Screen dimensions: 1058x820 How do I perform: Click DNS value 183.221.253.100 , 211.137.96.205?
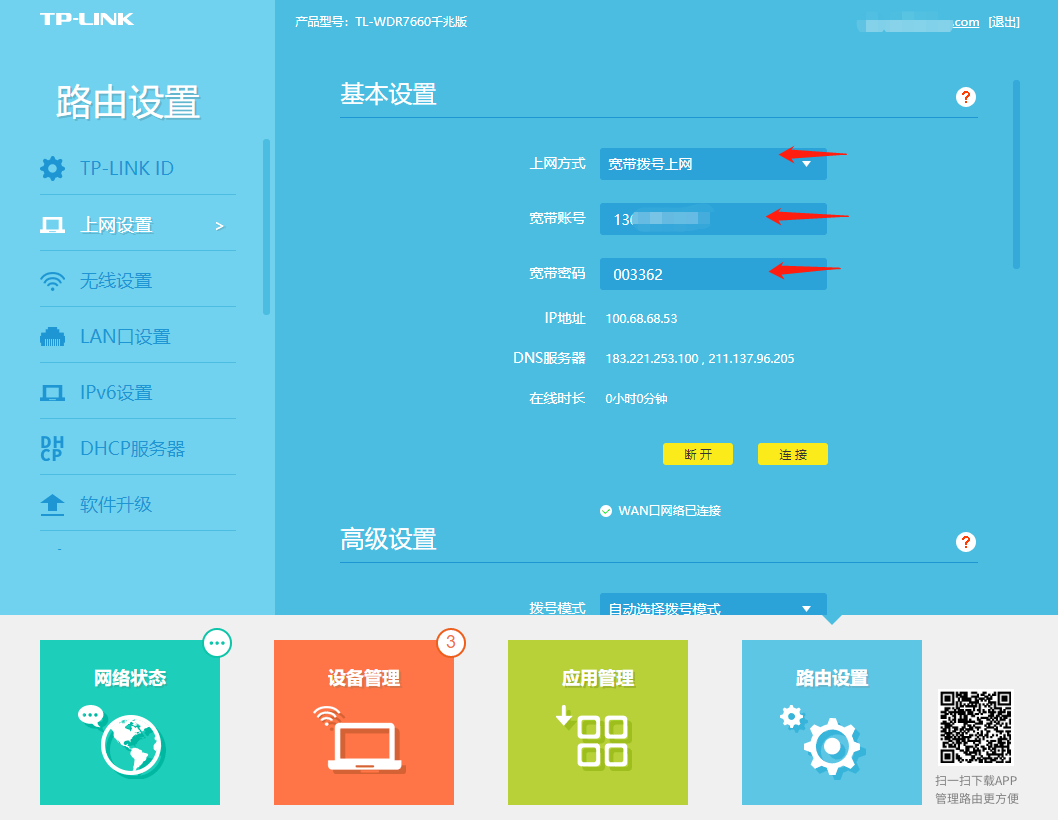pyautogui.click(x=700, y=358)
